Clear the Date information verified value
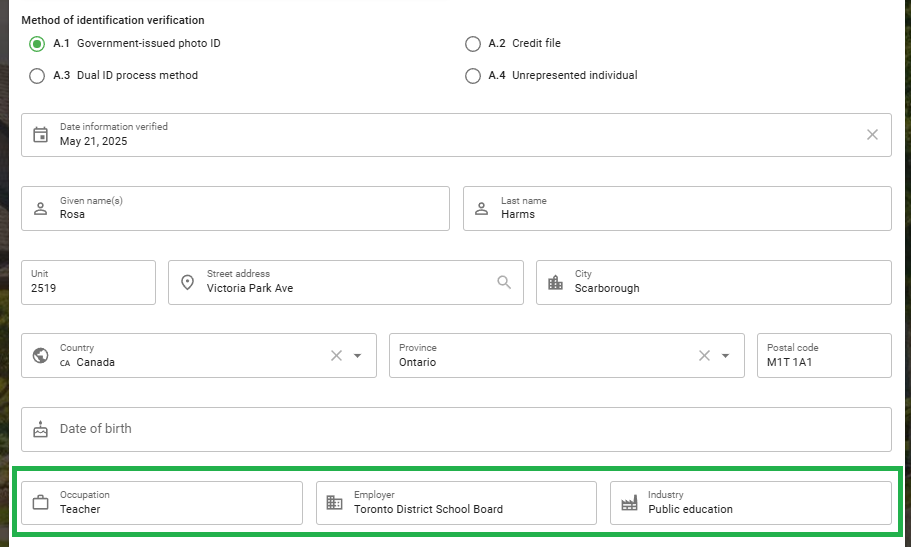 click(872, 135)
